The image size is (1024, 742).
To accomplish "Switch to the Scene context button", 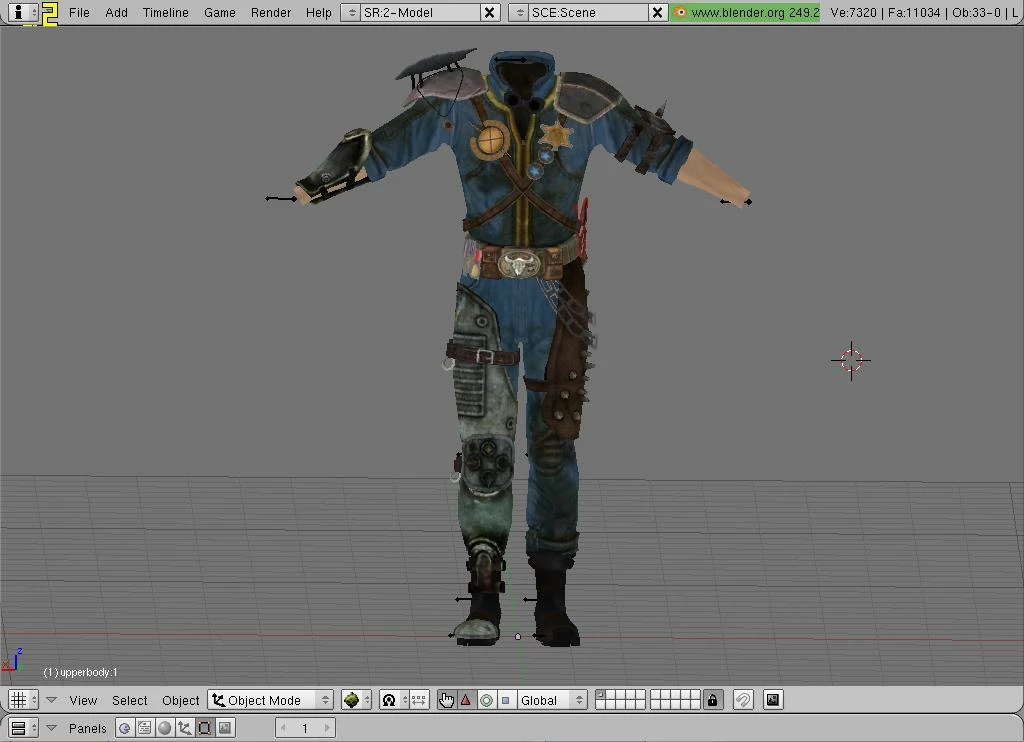I will 225,728.
